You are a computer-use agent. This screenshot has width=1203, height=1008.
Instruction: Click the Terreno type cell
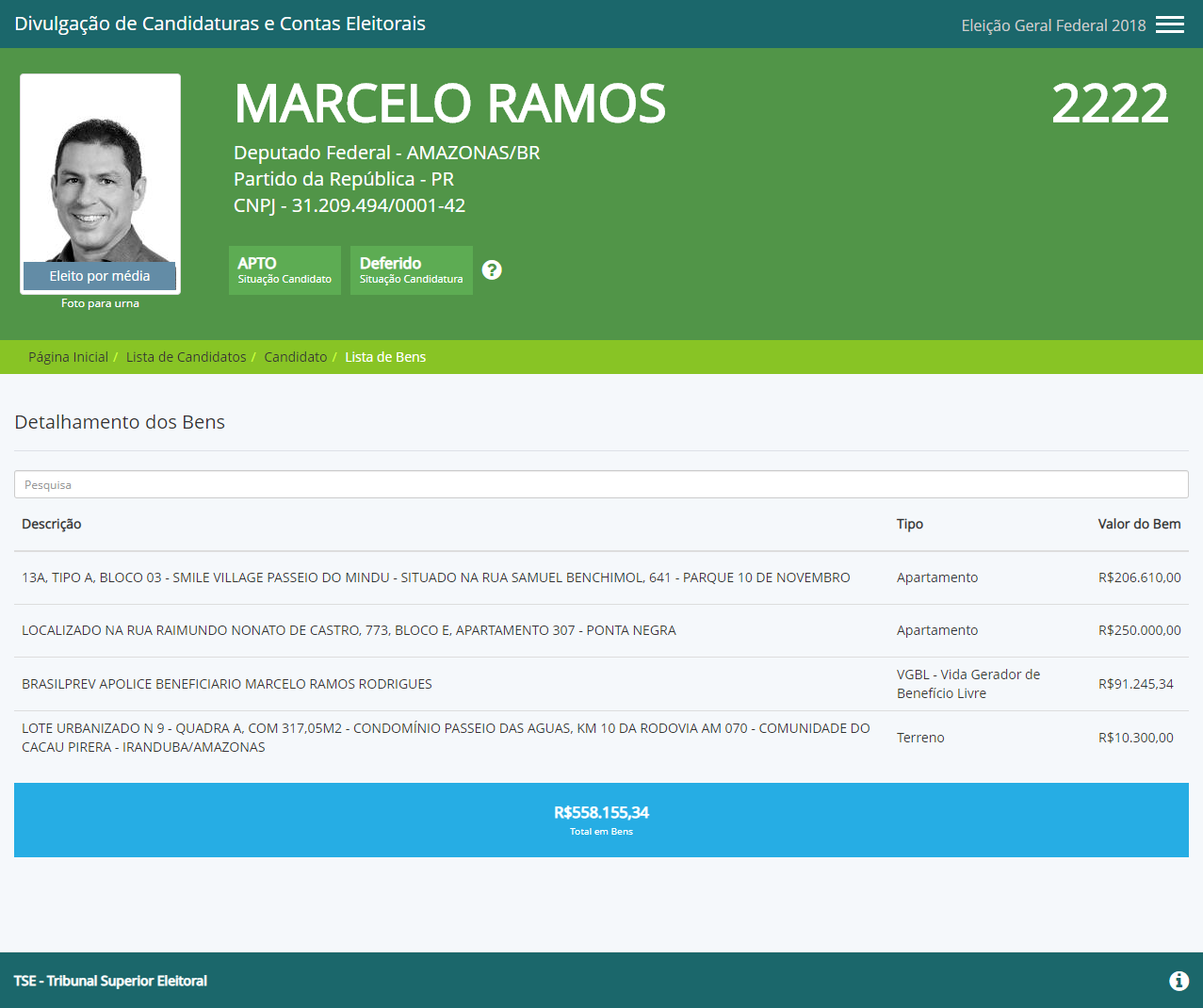[920, 738]
